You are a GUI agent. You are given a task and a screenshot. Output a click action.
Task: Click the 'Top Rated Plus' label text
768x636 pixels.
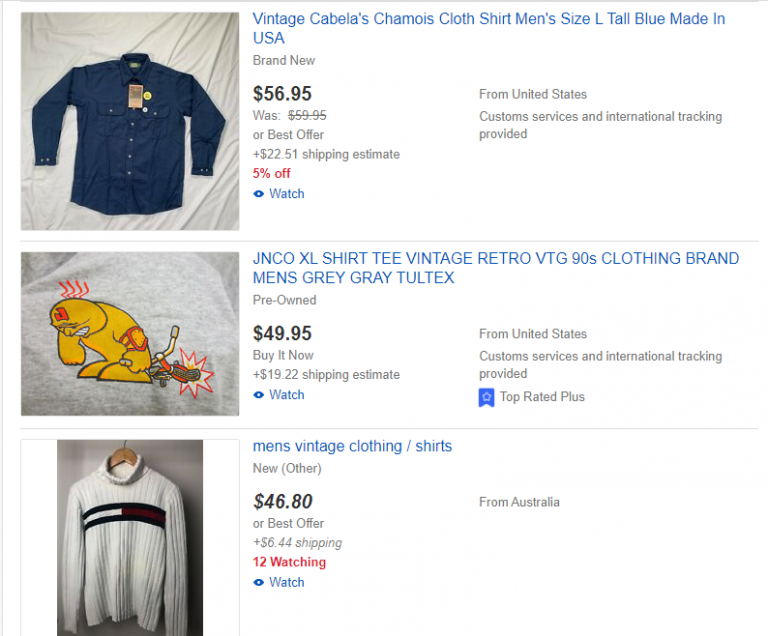pos(542,397)
